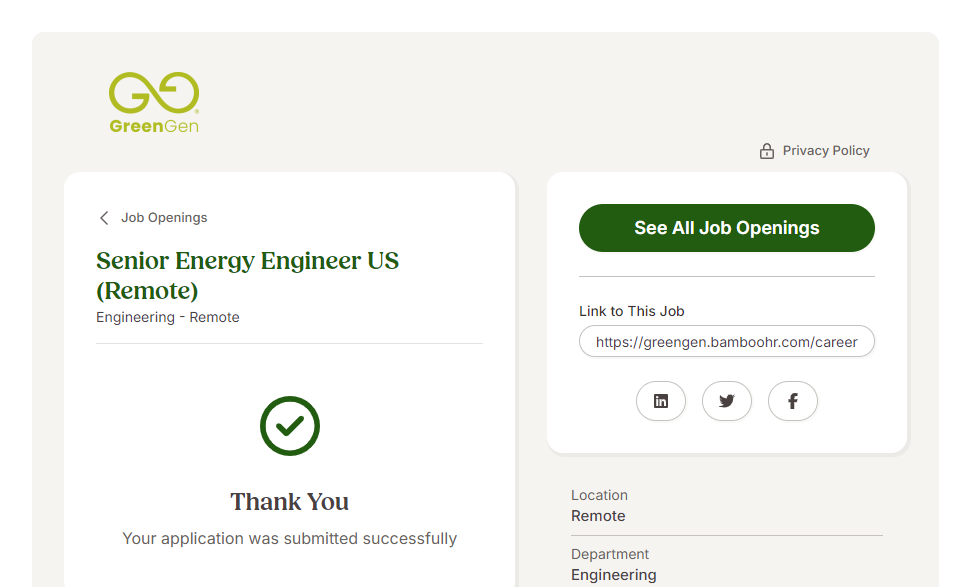The height and width of the screenshot is (587, 971).
Task: Click the Engineering - Remote subtitle
Action: click(x=168, y=317)
